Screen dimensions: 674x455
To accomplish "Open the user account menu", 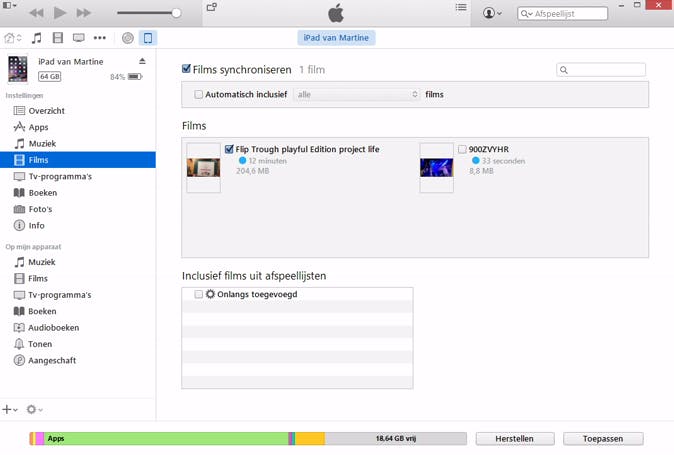I will (492, 13).
